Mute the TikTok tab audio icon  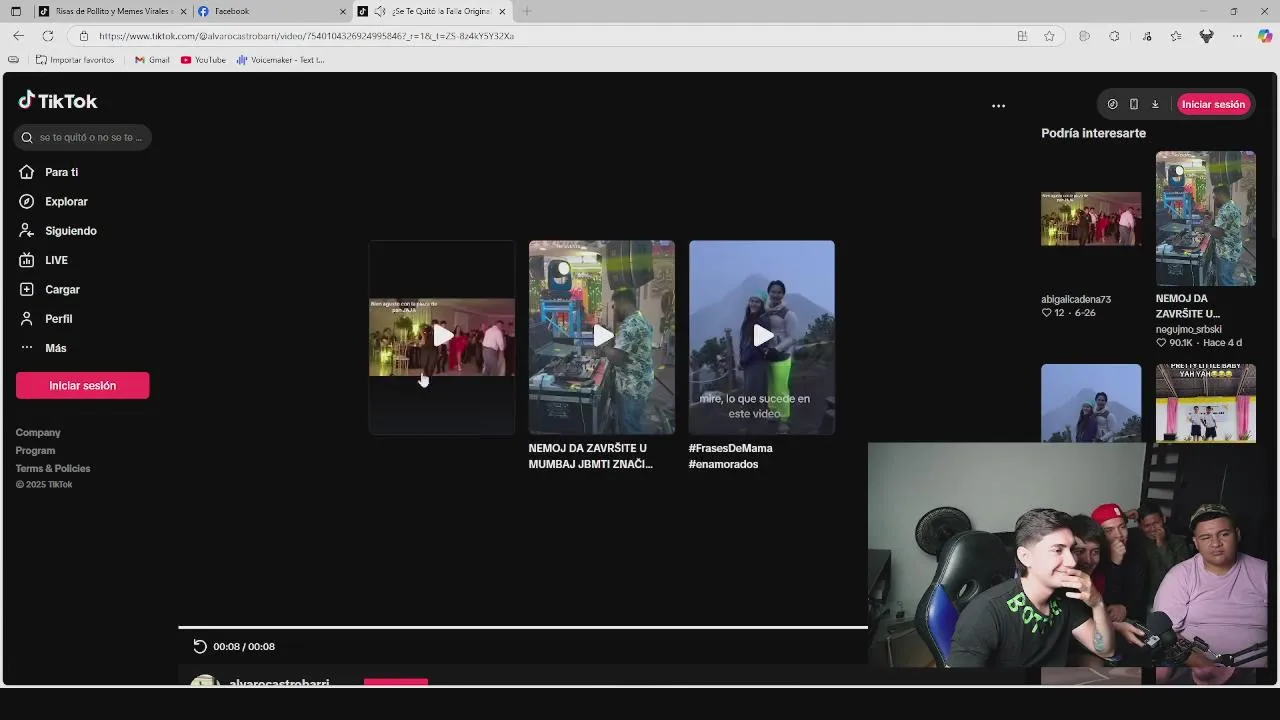click(379, 11)
